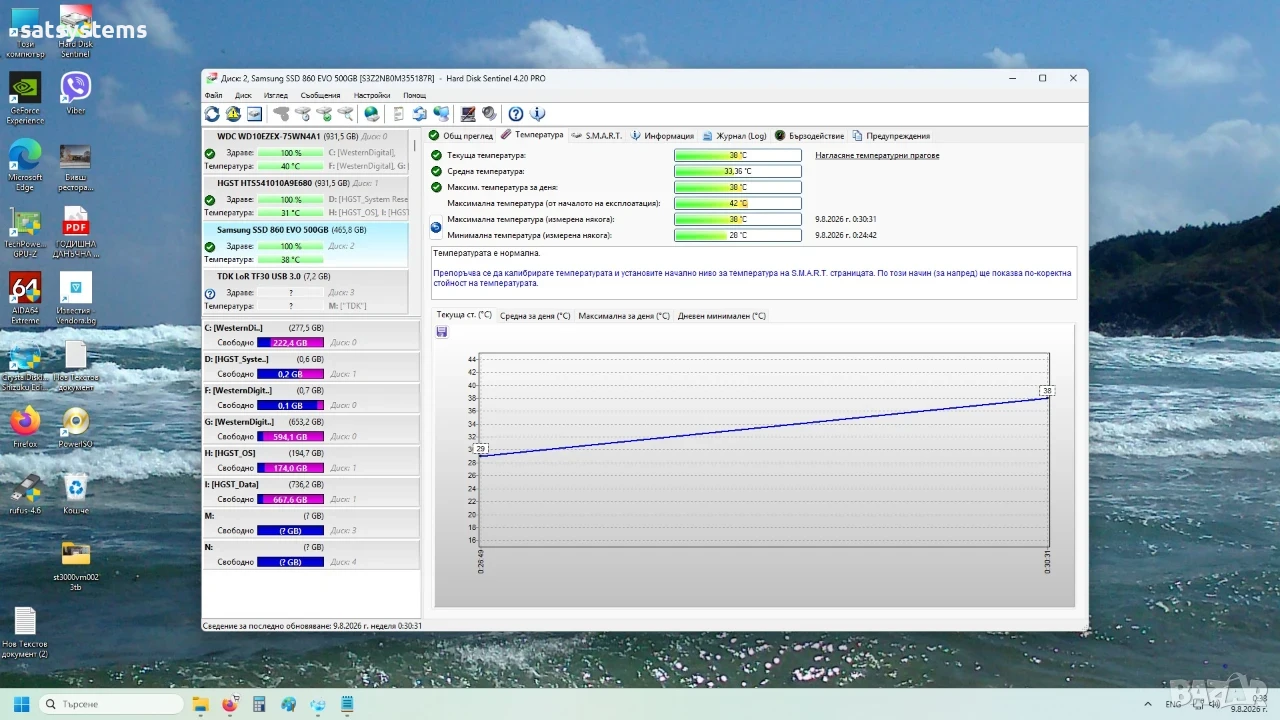Screen dimensions: 1280x720
Task: Click the blue question mark help icon
Action: (516, 114)
